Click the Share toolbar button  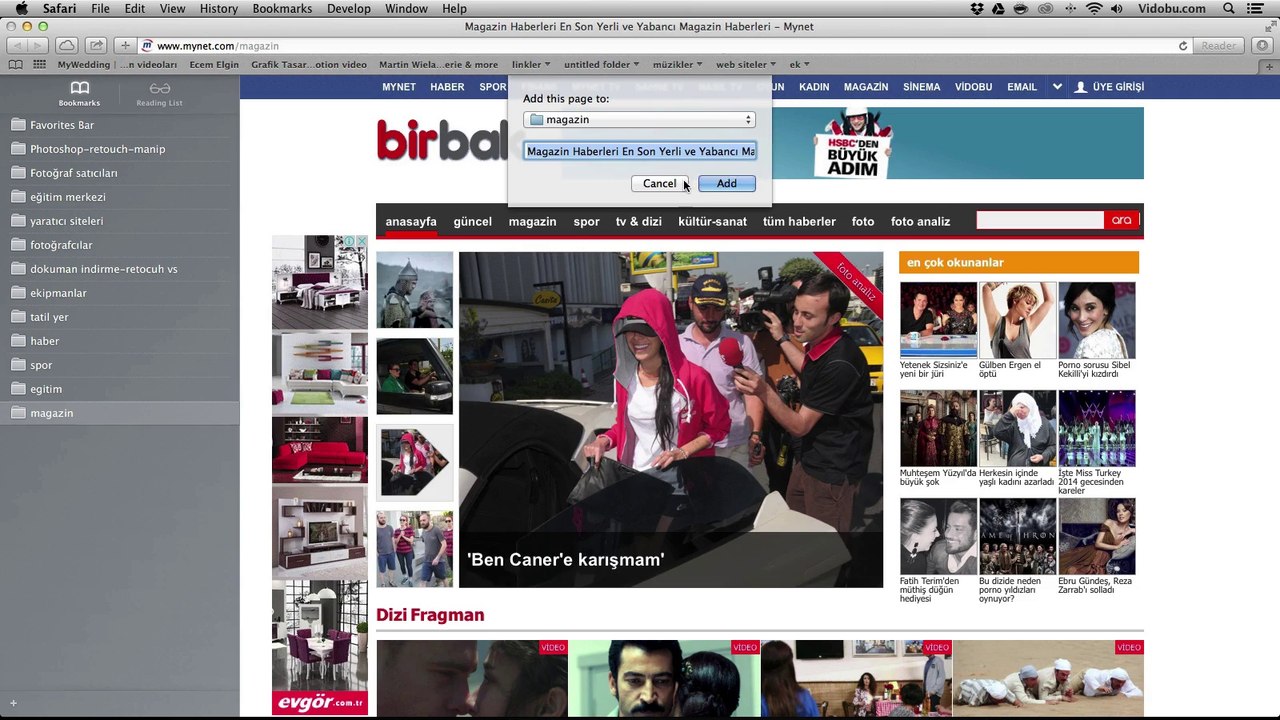pos(96,45)
